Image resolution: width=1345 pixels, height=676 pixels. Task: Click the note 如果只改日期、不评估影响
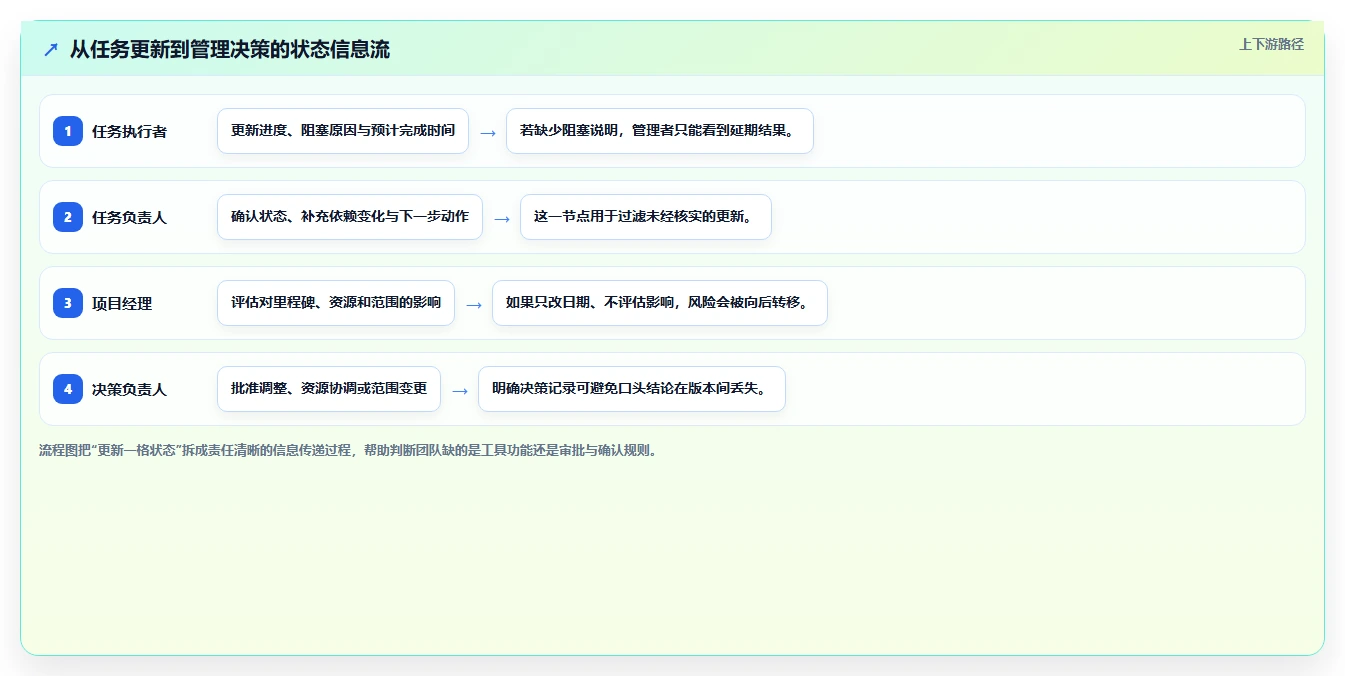pyautogui.click(x=660, y=303)
